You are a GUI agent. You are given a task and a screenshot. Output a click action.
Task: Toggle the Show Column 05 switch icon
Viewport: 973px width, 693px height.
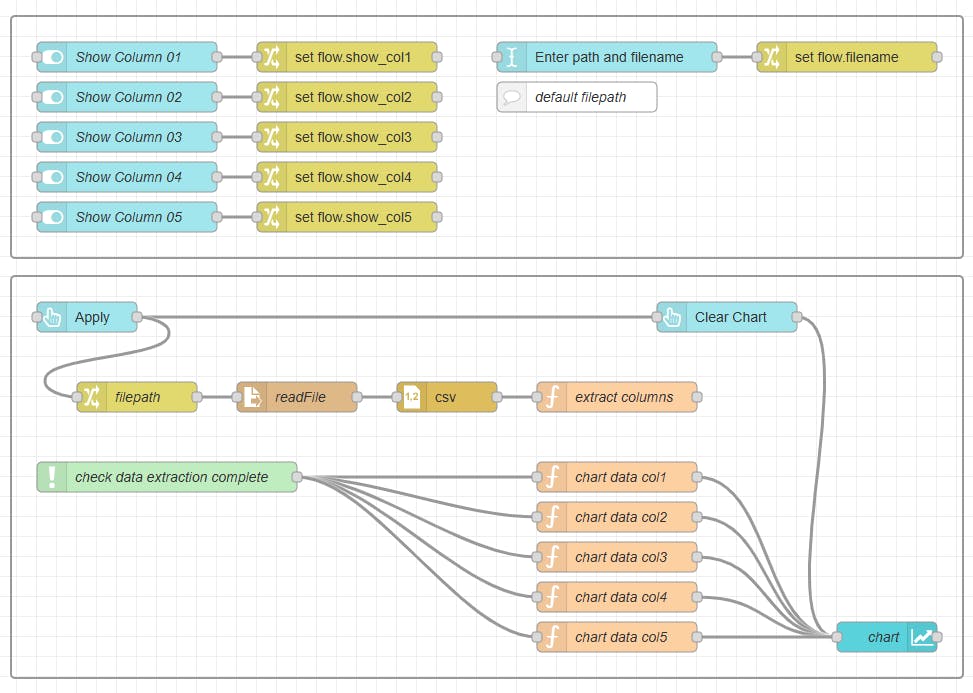(x=53, y=217)
